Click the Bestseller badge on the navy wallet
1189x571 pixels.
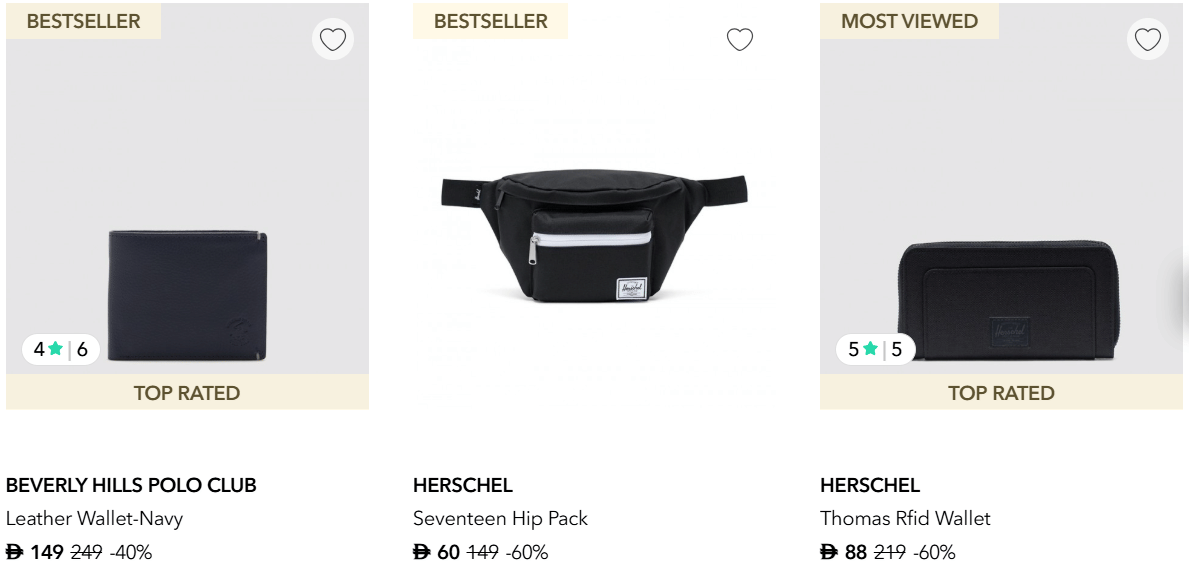tap(83, 21)
